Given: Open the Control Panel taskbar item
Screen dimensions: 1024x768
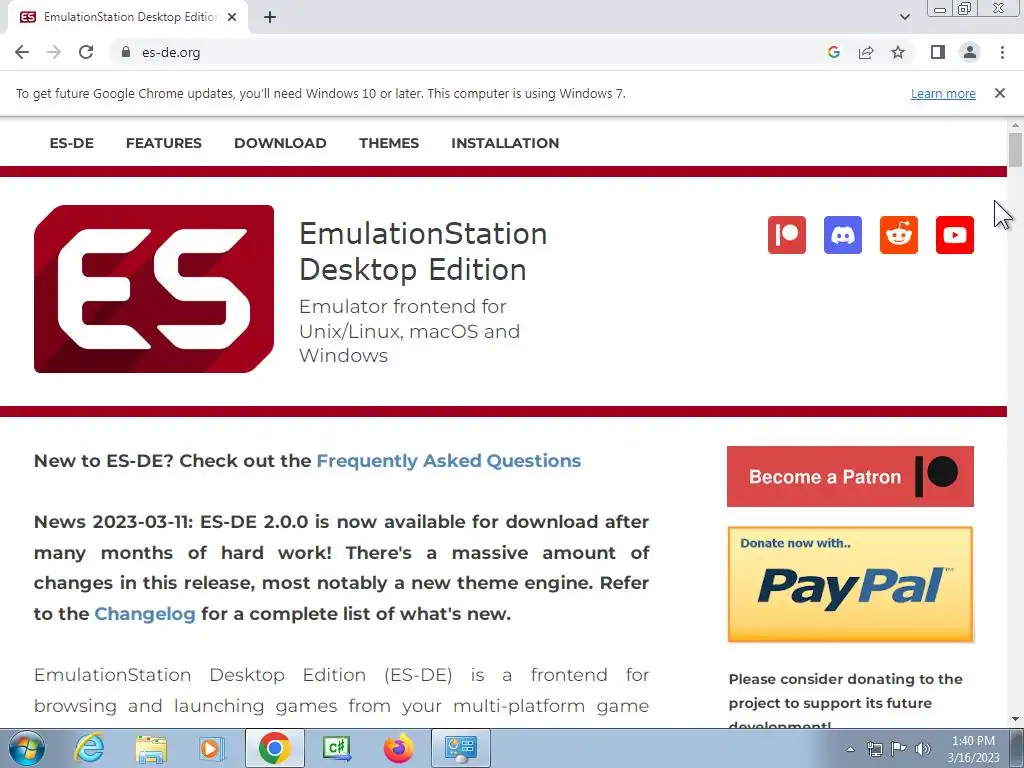Looking at the screenshot, I should (x=461, y=748).
